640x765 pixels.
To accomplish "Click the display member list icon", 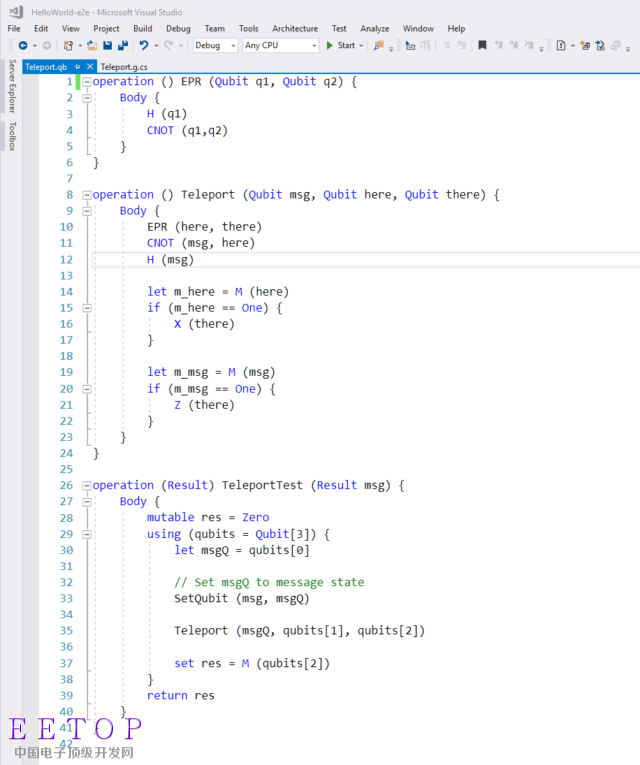I will coord(410,45).
